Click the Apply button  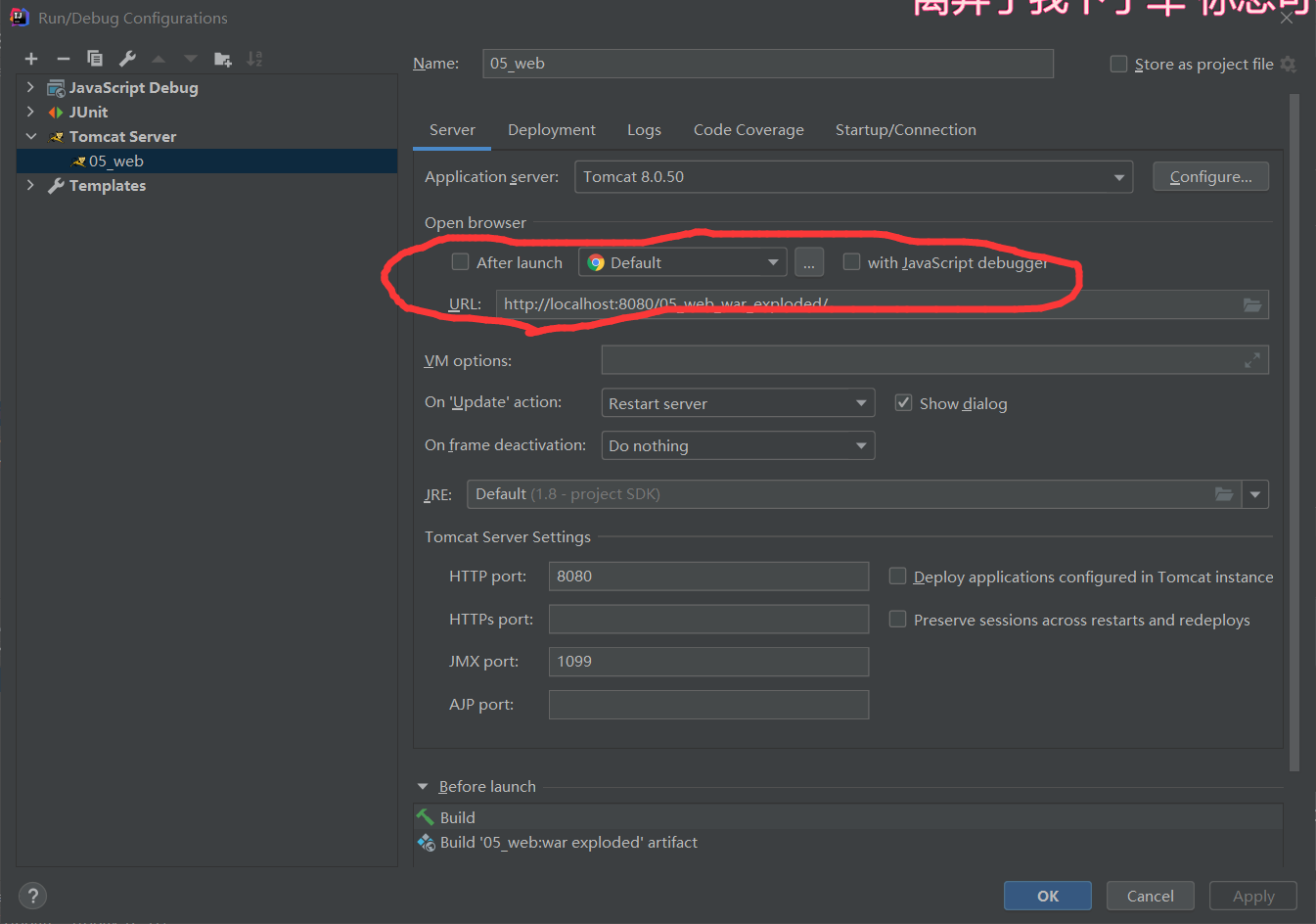[x=1253, y=896]
